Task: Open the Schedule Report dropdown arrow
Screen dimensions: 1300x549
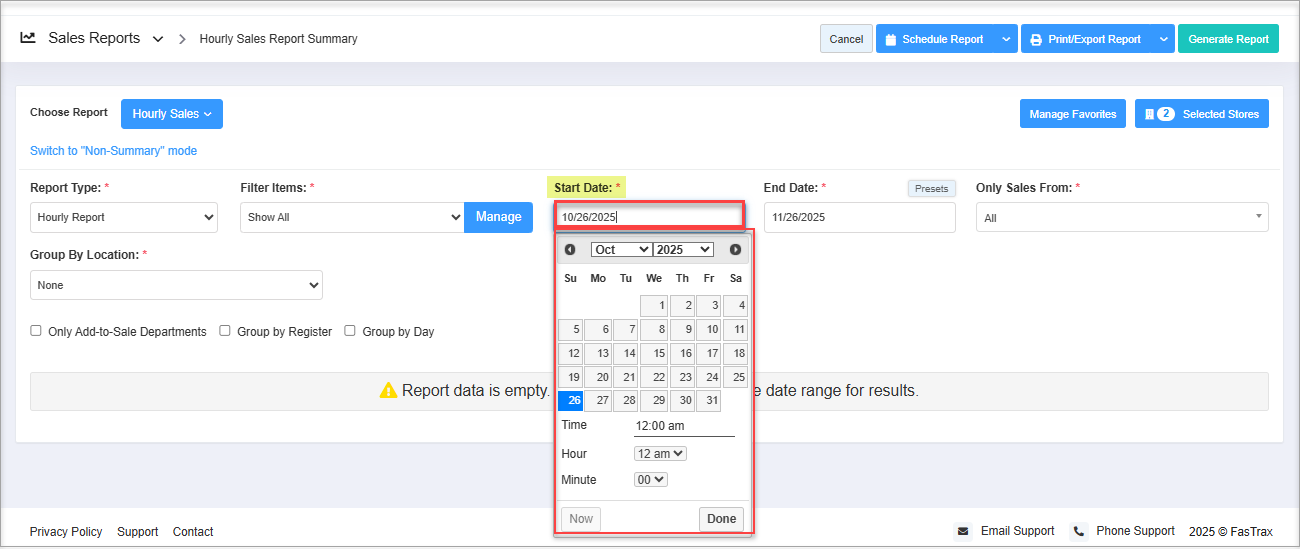Action: click(1005, 39)
